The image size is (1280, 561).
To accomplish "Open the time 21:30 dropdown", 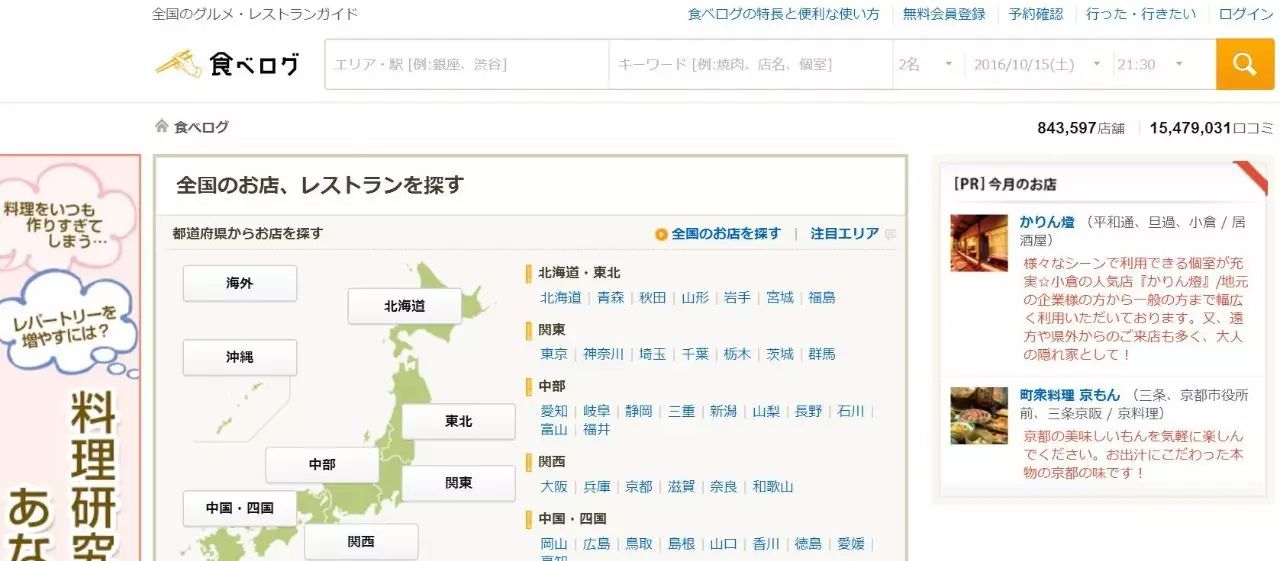I will (1151, 64).
